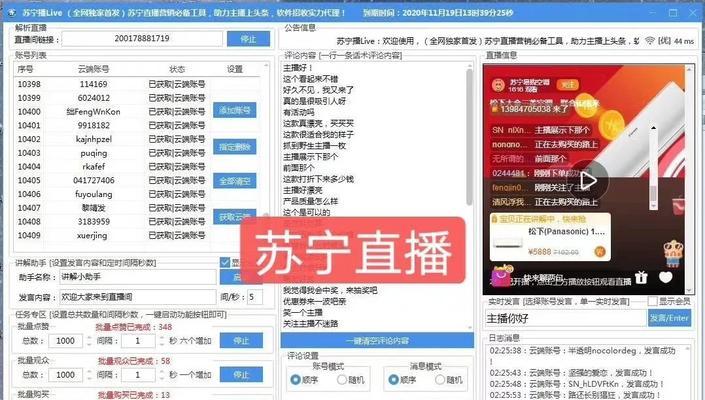
Task: Click the orange cart icon on product card
Action: (x=600, y=252)
